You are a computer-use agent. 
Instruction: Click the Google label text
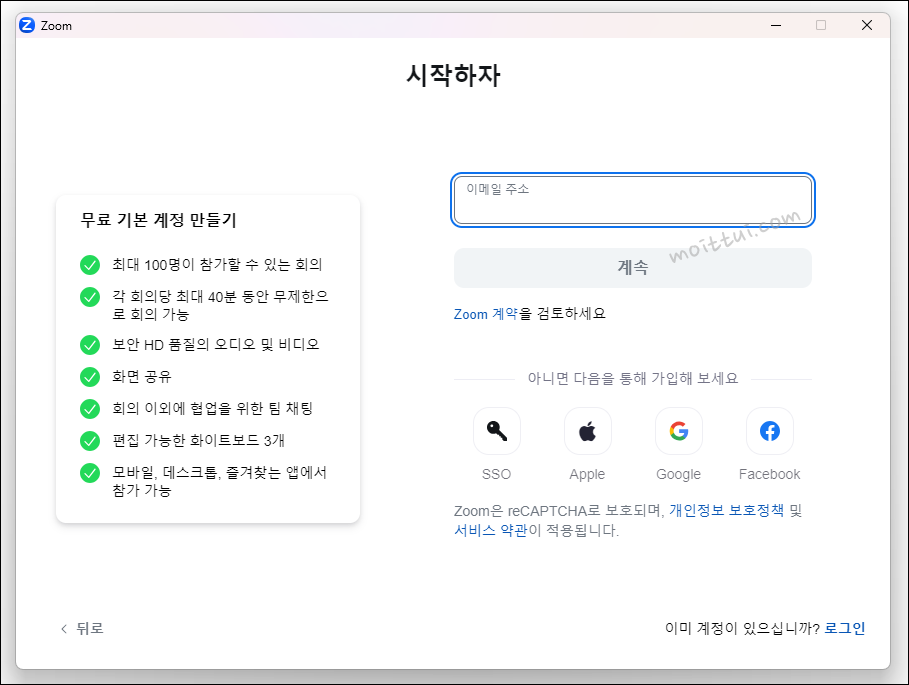[678, 474]
